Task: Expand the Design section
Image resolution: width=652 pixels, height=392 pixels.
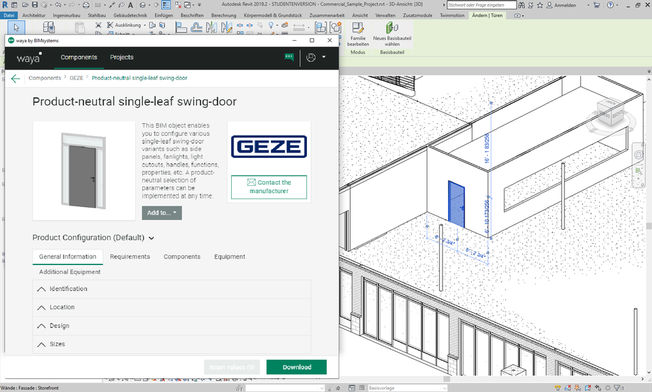Action: pos(172,325)
